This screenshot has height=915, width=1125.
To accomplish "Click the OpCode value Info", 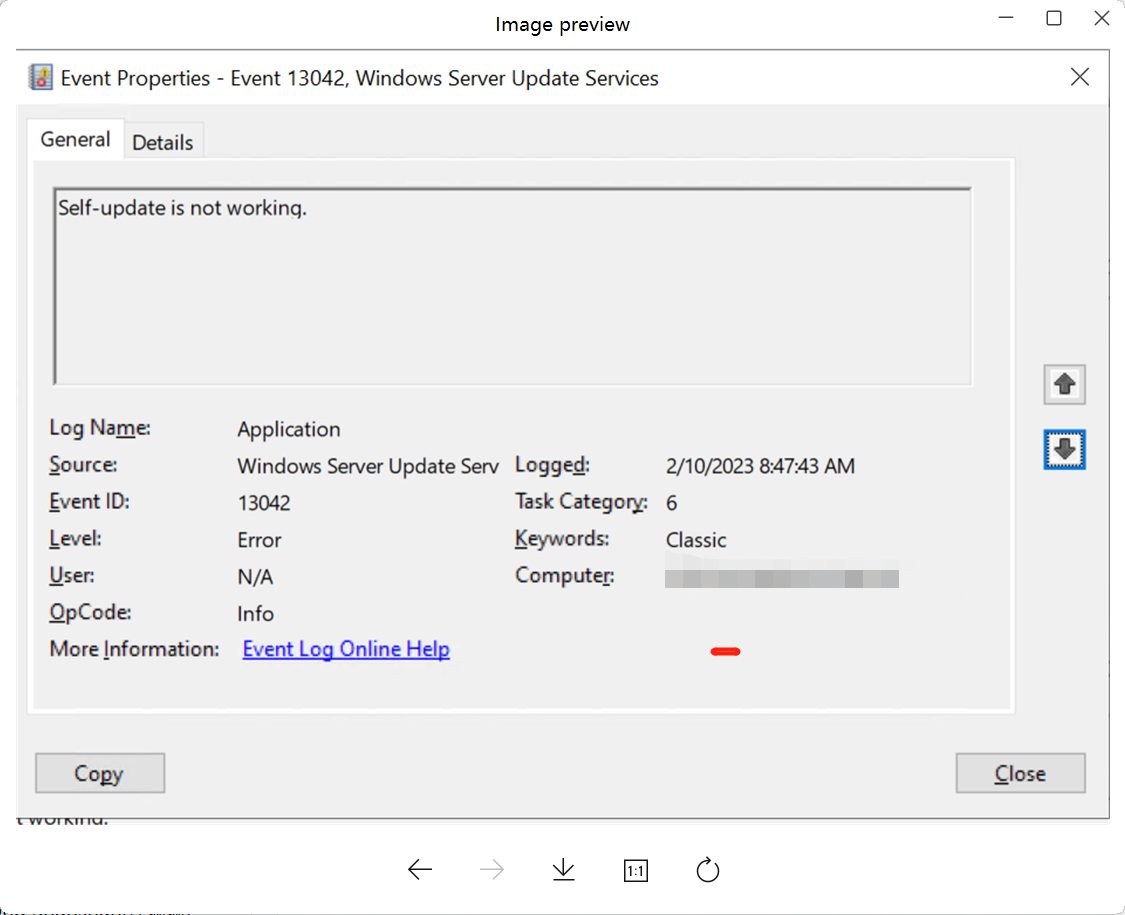I will click(255, 614).
